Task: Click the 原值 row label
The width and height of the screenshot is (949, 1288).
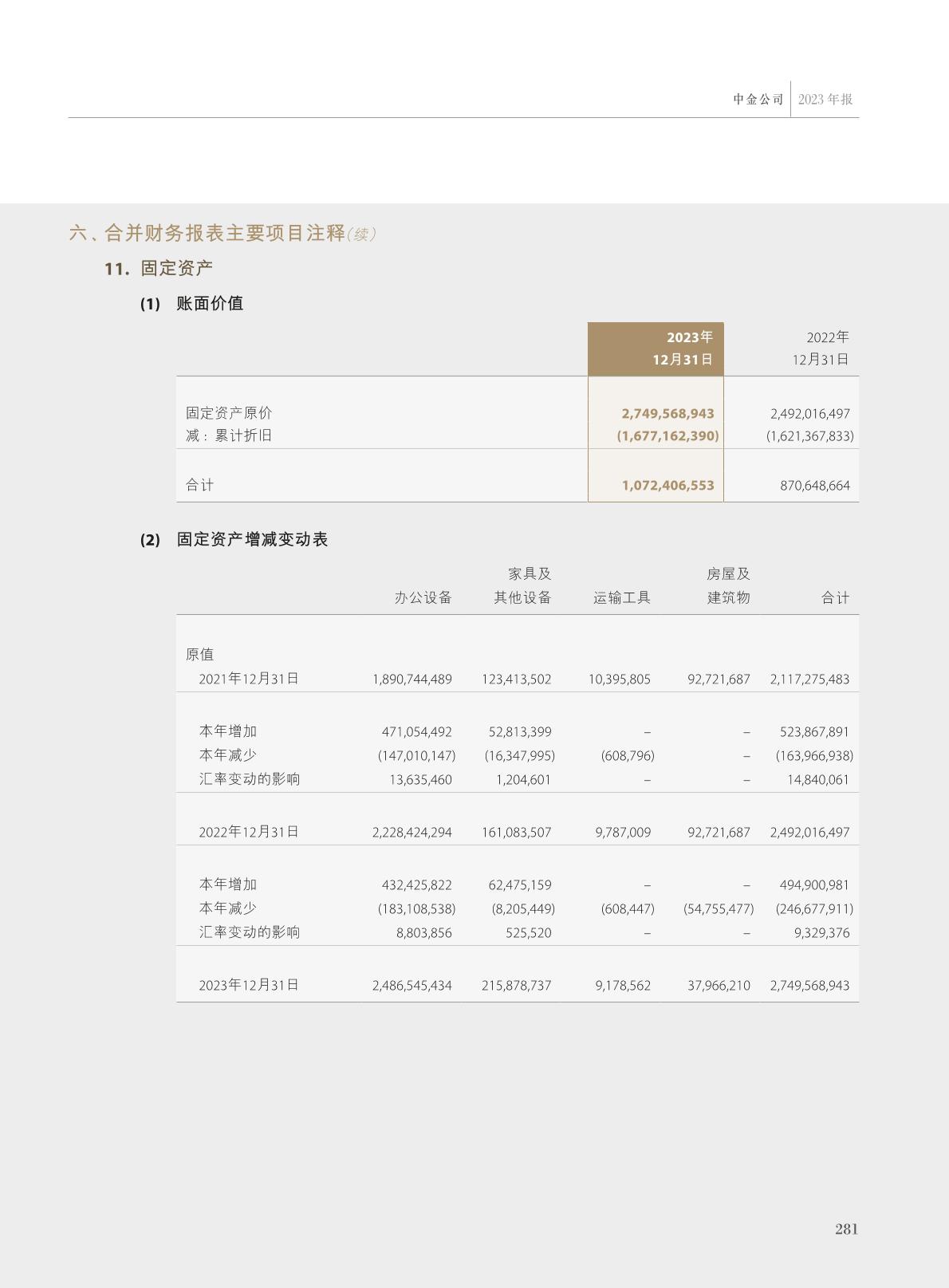Action: (199, 655)
